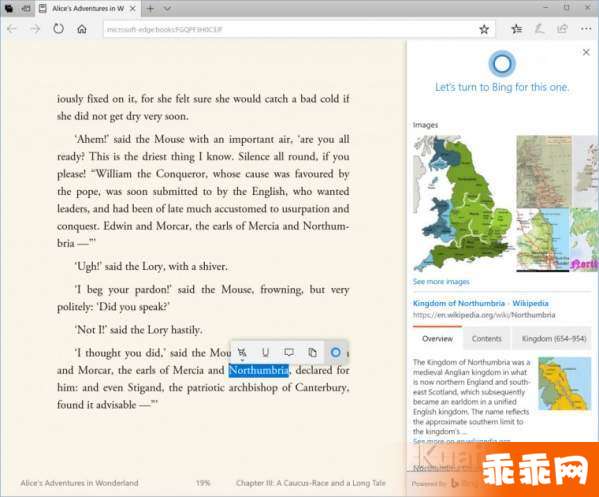Highlight selected text with highlighter icon
The width and height of the screenshot is (599, 497).
click(242, 353)
